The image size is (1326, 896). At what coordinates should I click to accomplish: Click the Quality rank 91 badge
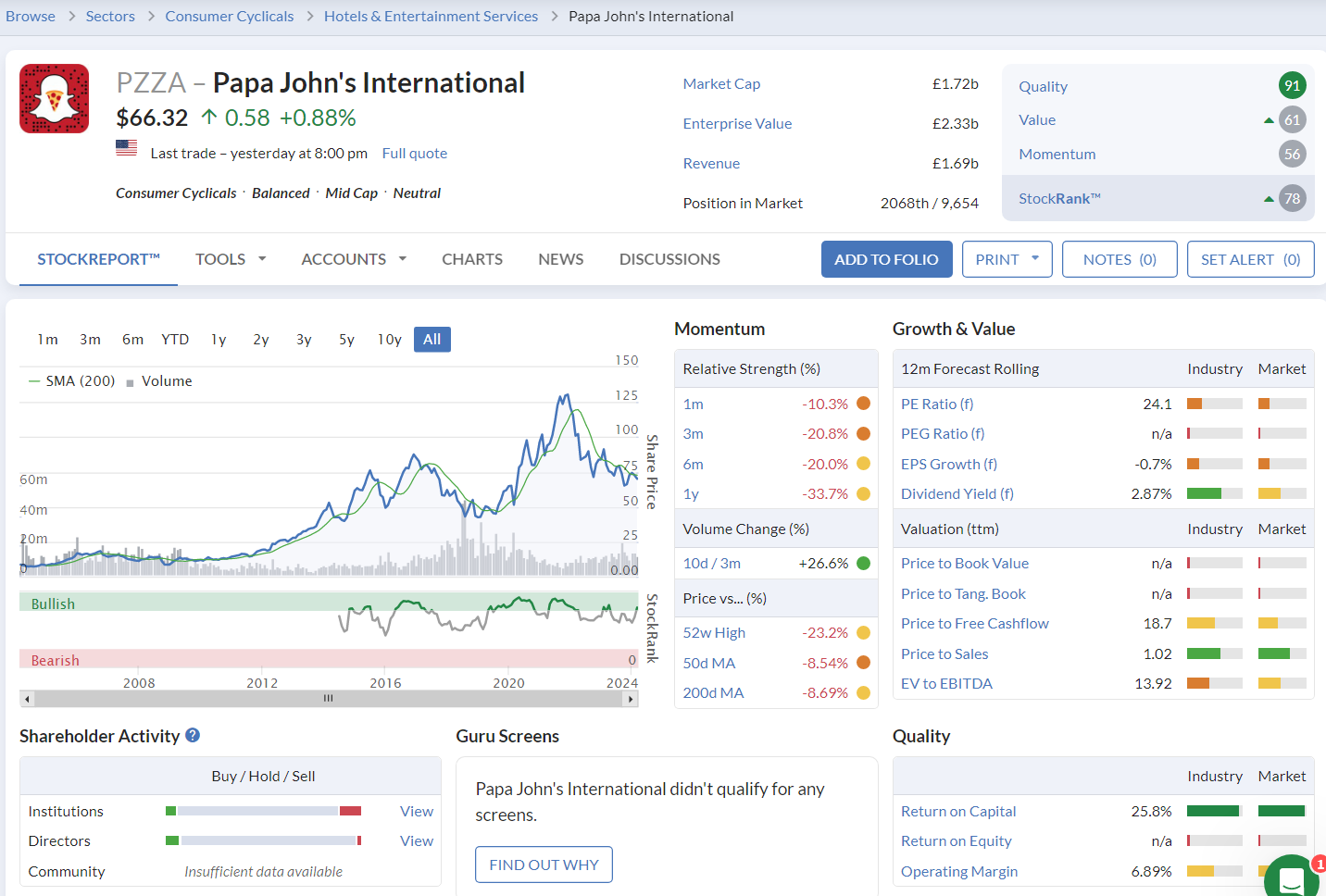(1293, 85)
